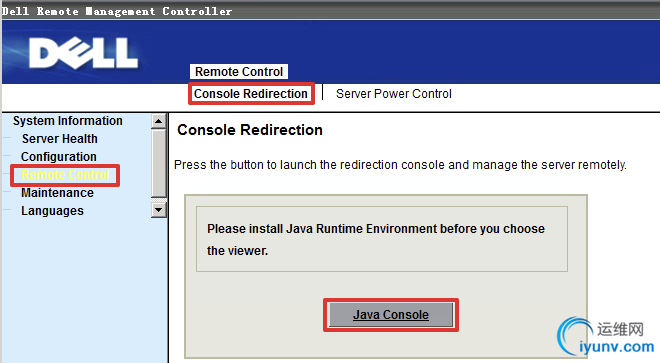
Task: Open Languages in the navigation tree
Action: pyautogui.click(x=52, y=211)
